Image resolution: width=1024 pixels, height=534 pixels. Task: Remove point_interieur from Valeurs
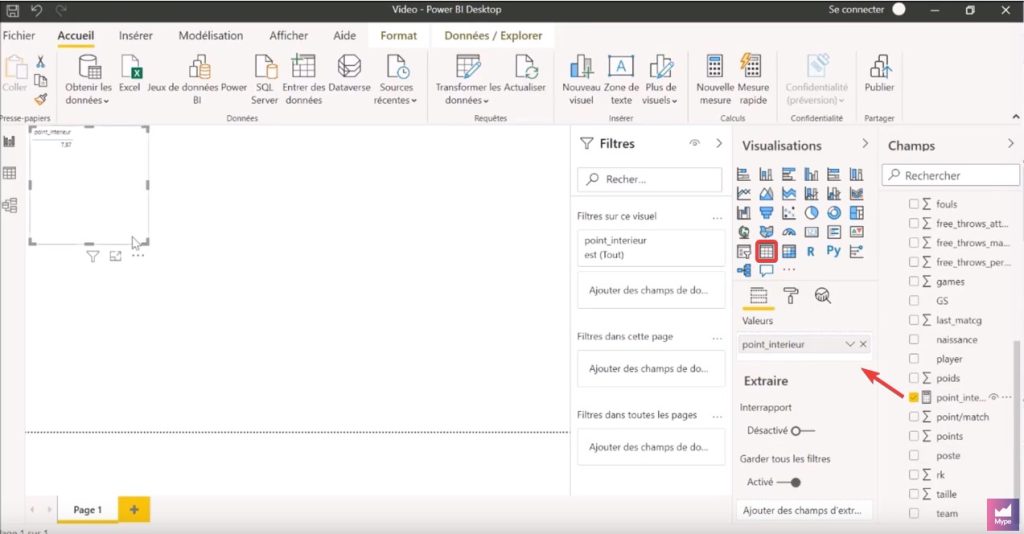tap(863, 344)
